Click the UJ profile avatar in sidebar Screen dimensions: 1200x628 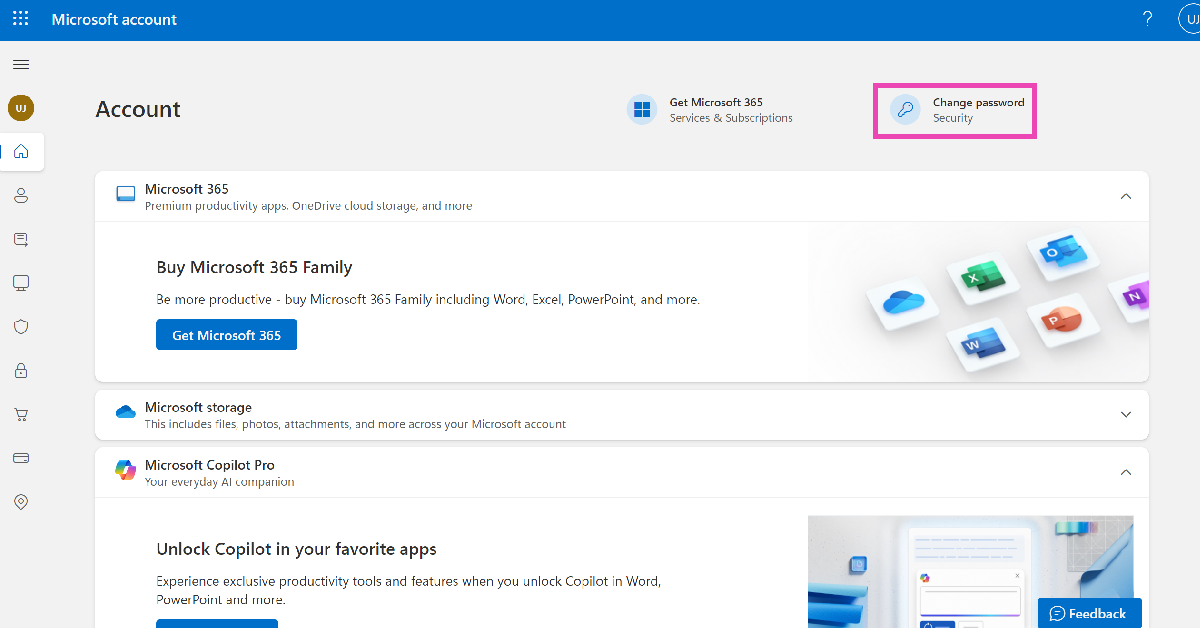click(x=21, y=108)
